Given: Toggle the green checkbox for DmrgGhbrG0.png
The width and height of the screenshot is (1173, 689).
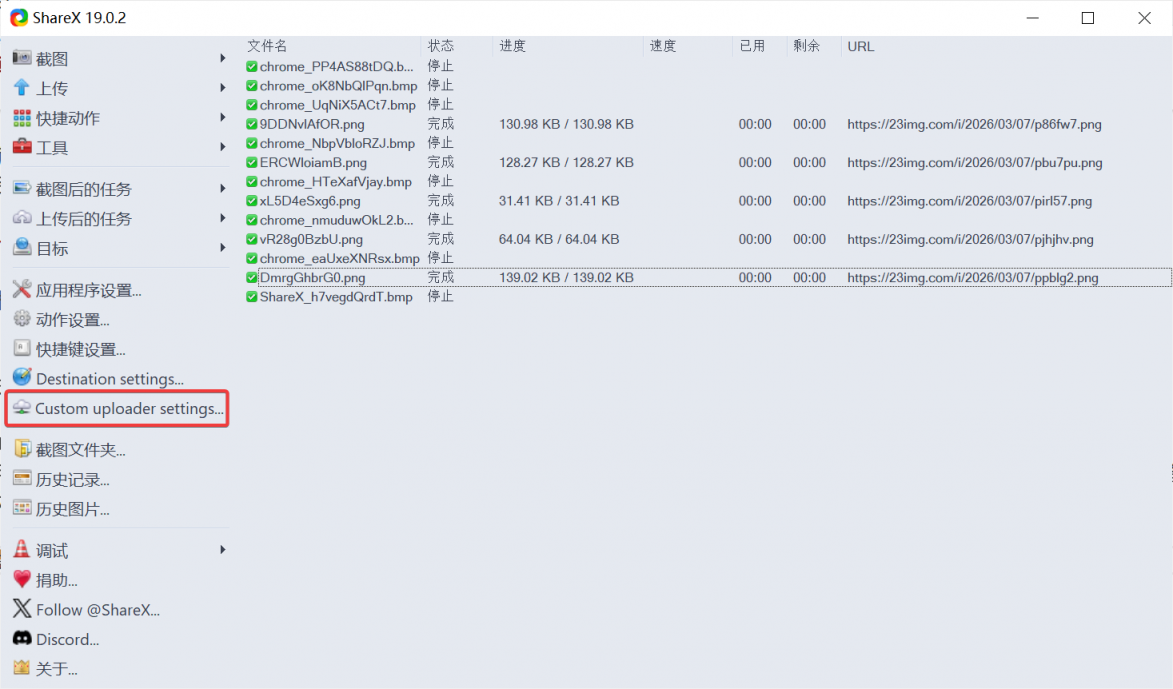Looking at the screenshot, I should click(x=252, y=278).
